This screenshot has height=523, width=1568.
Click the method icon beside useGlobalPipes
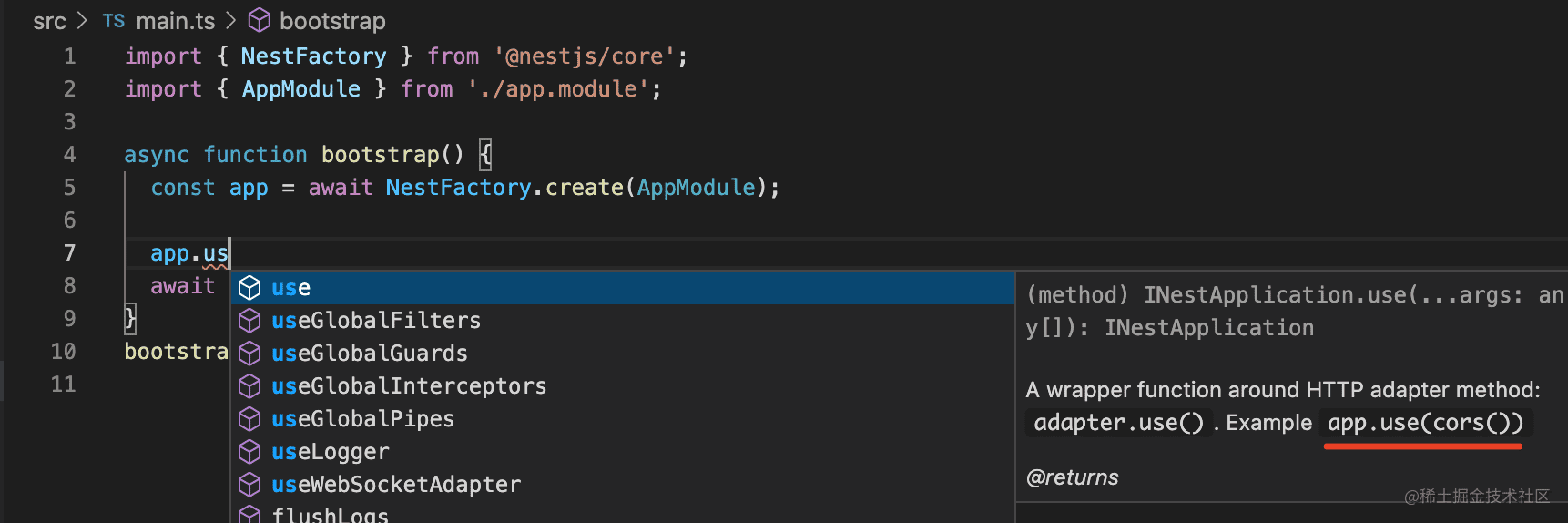pyautogui.click(x=249, y=419)
